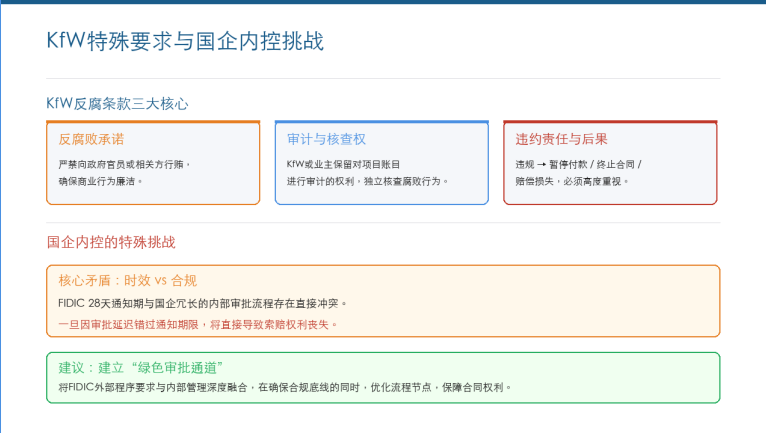Image resolution: width=766 pixels, height=433 pixels.
Task: Select the line '严禁向政府官员或相关方行贿，'
Action: tap(124, 165)
